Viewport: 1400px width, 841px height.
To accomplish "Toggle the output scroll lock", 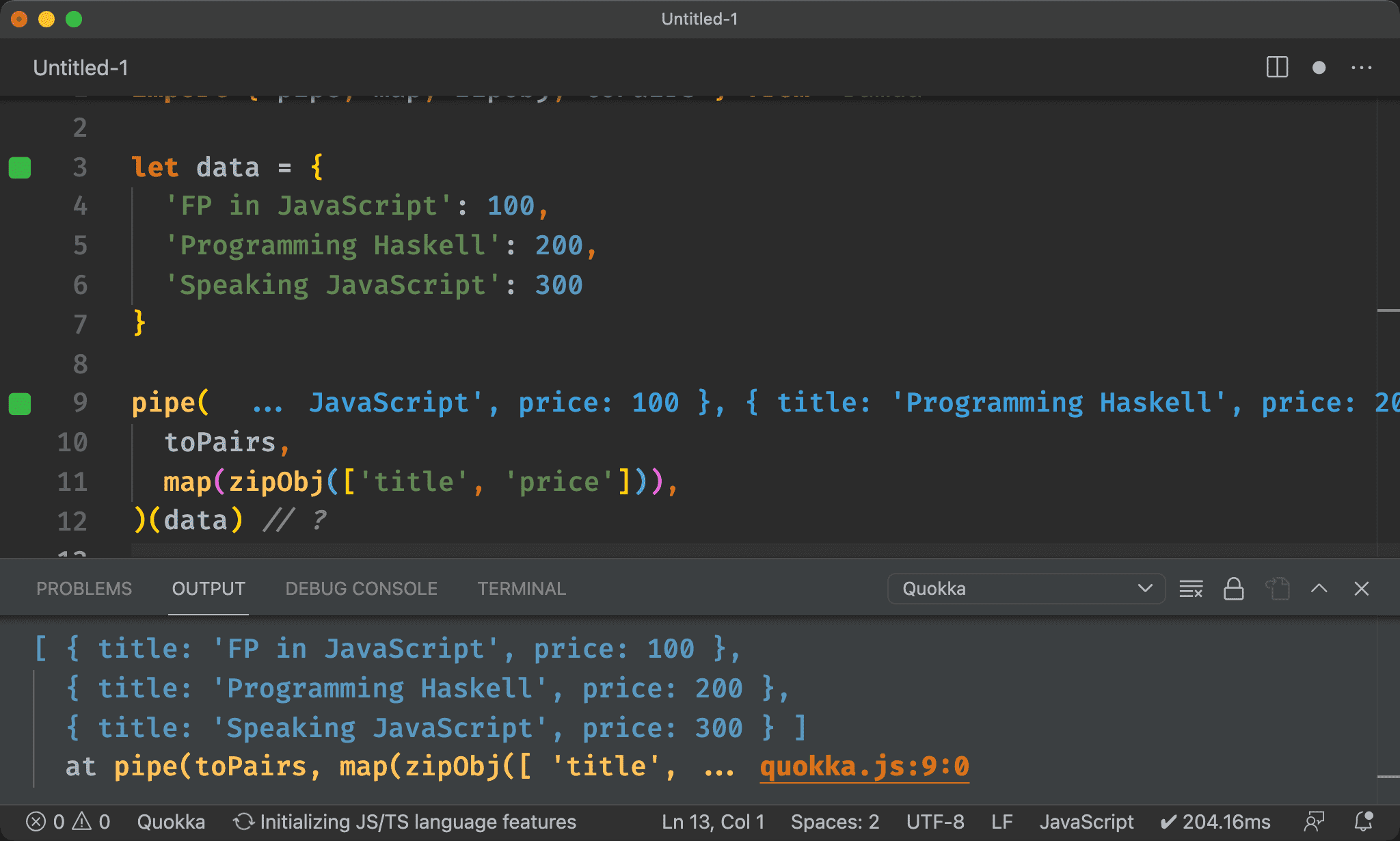I will tap(1233, 589).
